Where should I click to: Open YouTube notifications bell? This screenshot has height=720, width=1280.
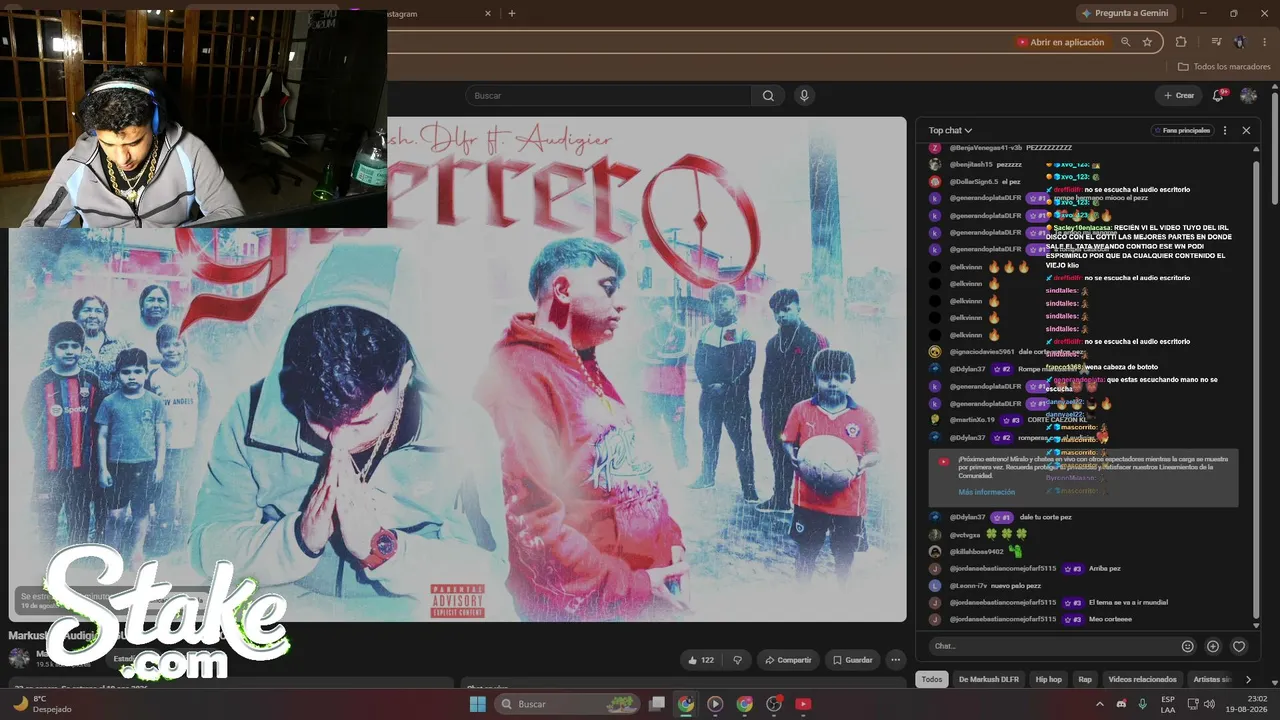point(1218,95)
